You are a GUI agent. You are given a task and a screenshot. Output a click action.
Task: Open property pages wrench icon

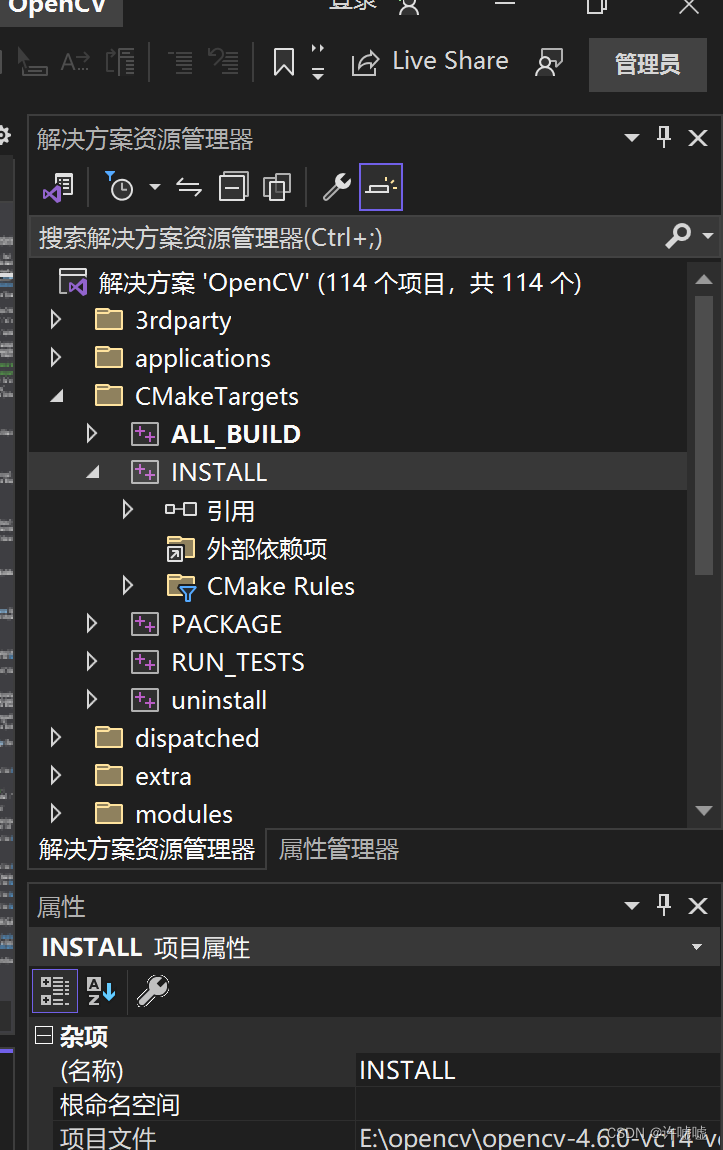tap(153, 991)
